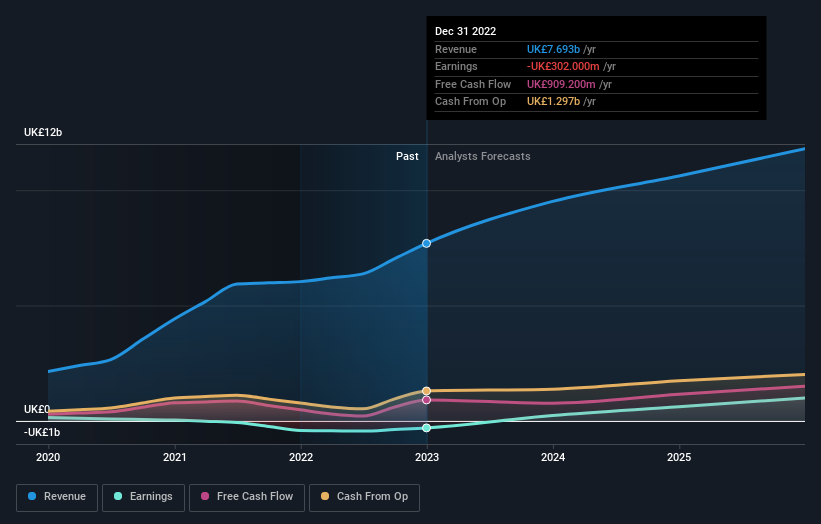Image resolution: width=821 pixels, height=524 pixels.
Task: Select the 2021 axis label
Action: tap(174, 458)
